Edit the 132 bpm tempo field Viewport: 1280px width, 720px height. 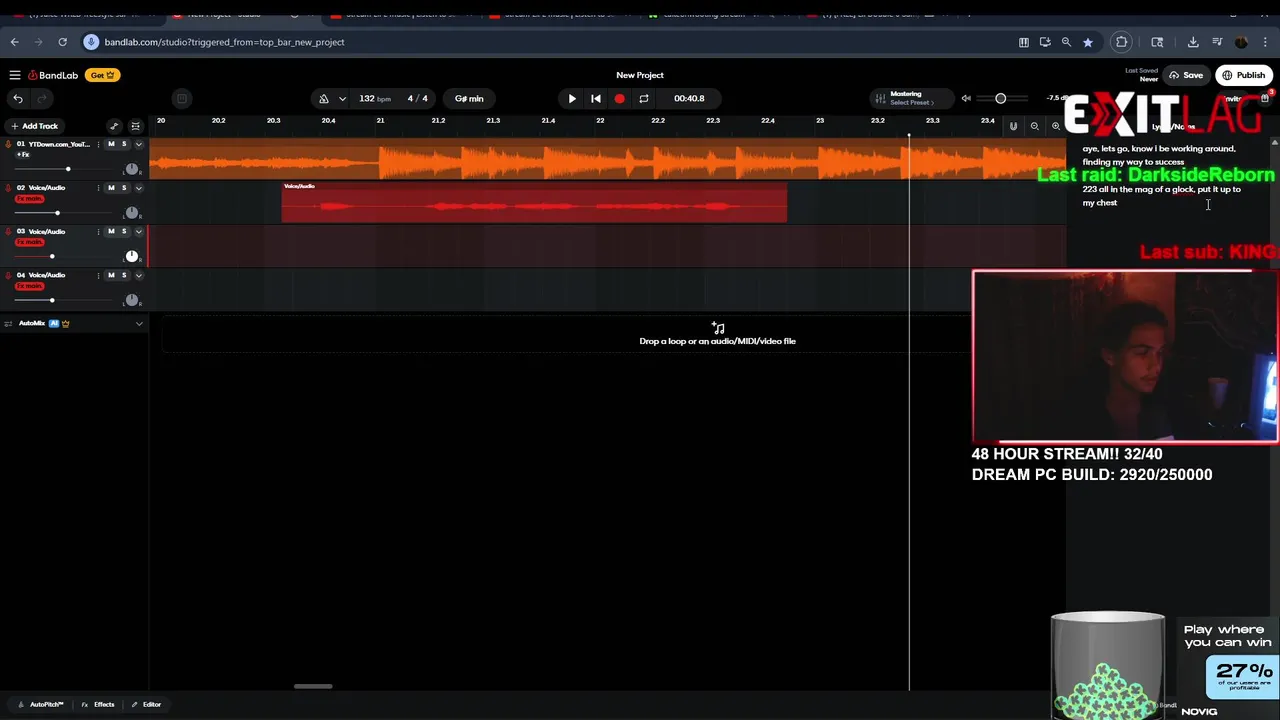[375, 99]
